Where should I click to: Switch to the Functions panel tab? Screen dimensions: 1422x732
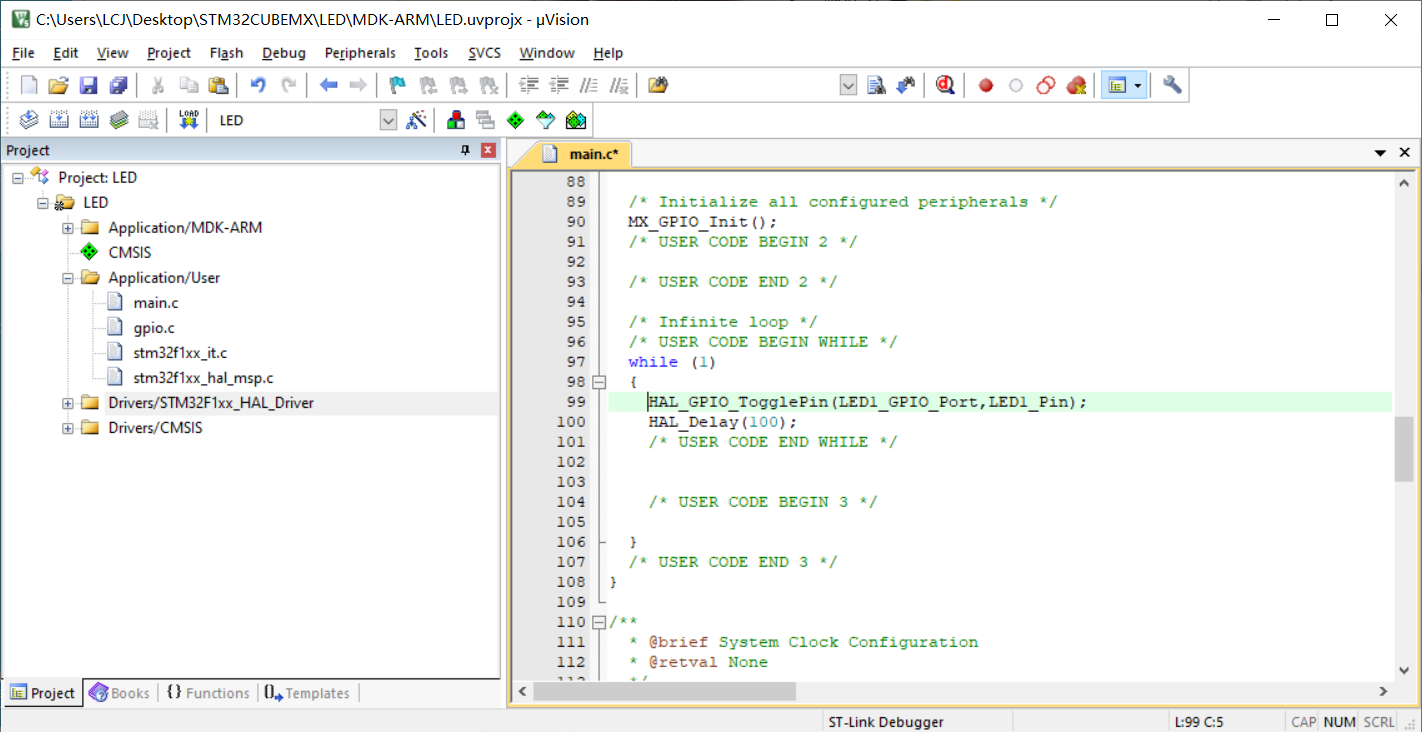coord(208,693)
